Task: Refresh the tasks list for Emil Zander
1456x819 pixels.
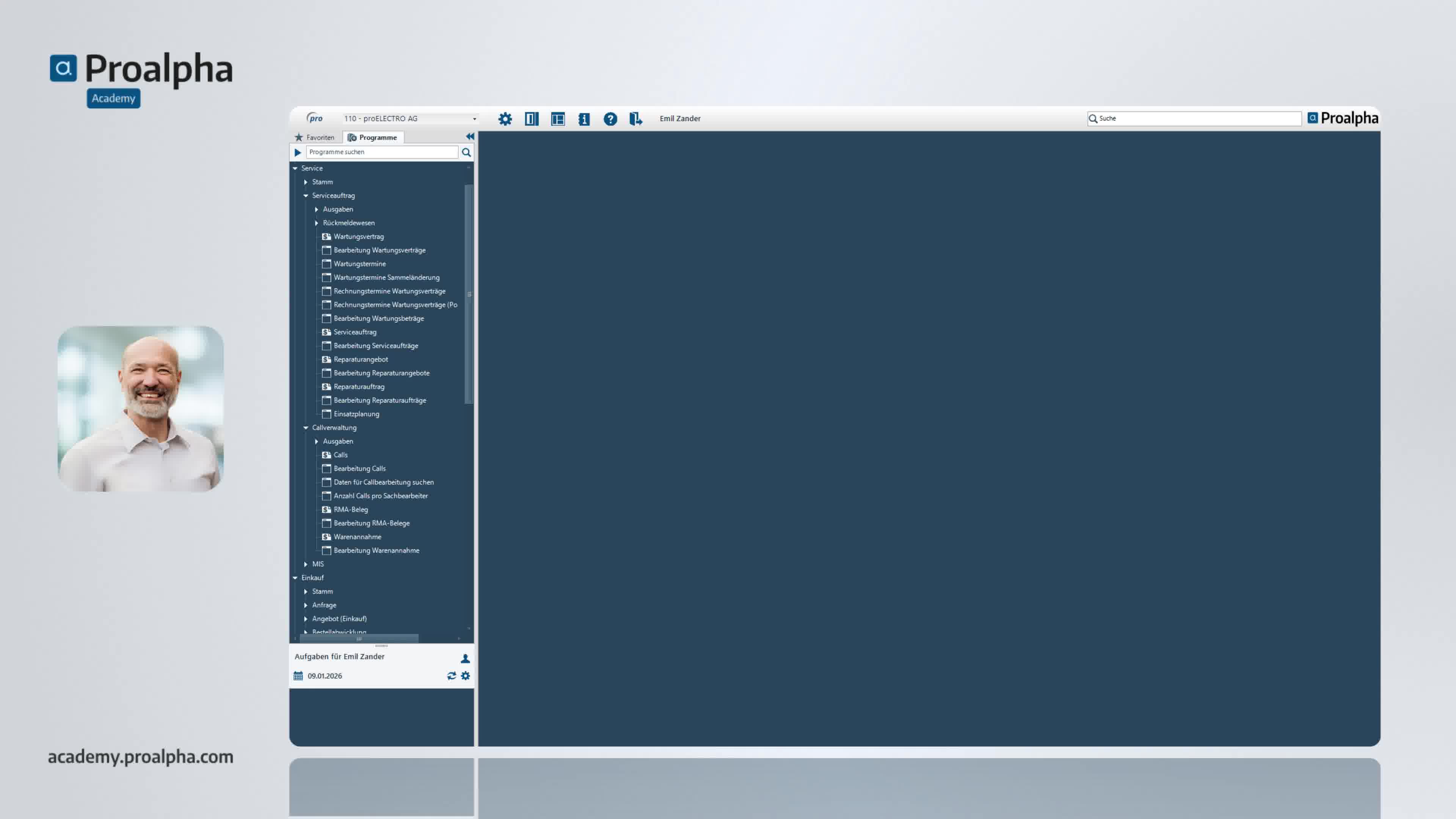Action: [x=451, y=675]
